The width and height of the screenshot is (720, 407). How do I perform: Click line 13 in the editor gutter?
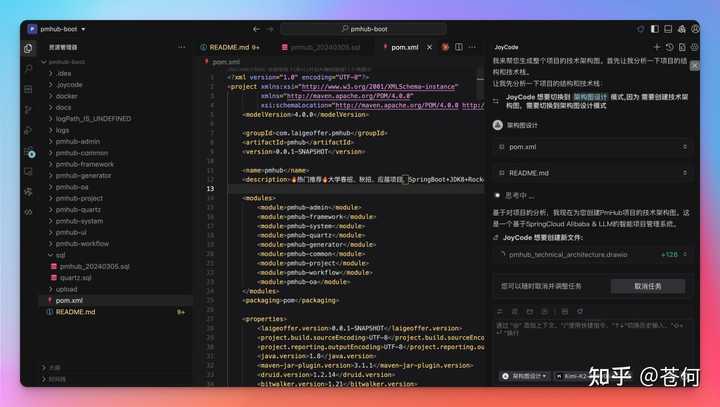point(210,188)
